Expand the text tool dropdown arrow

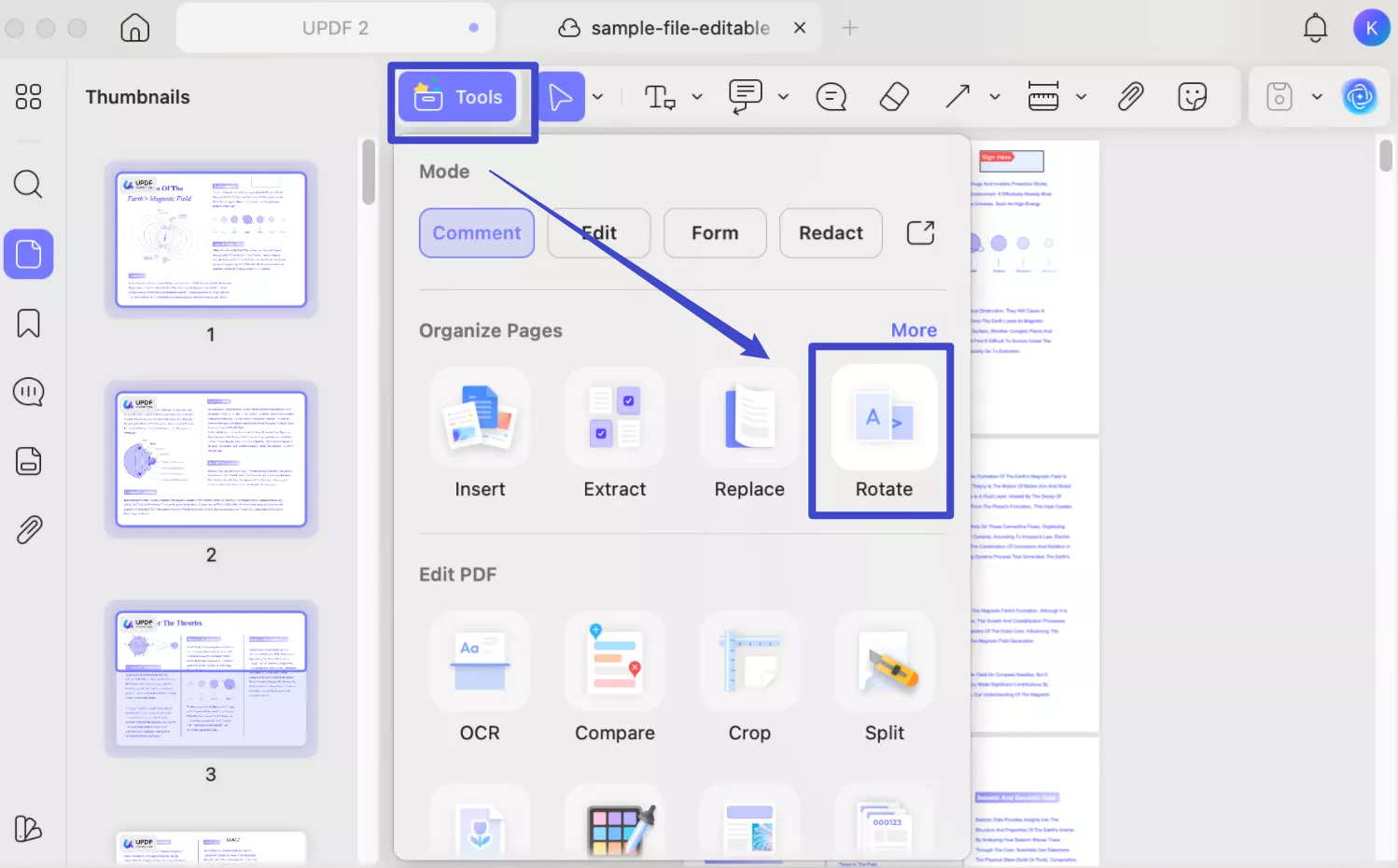tap(696, 96)
